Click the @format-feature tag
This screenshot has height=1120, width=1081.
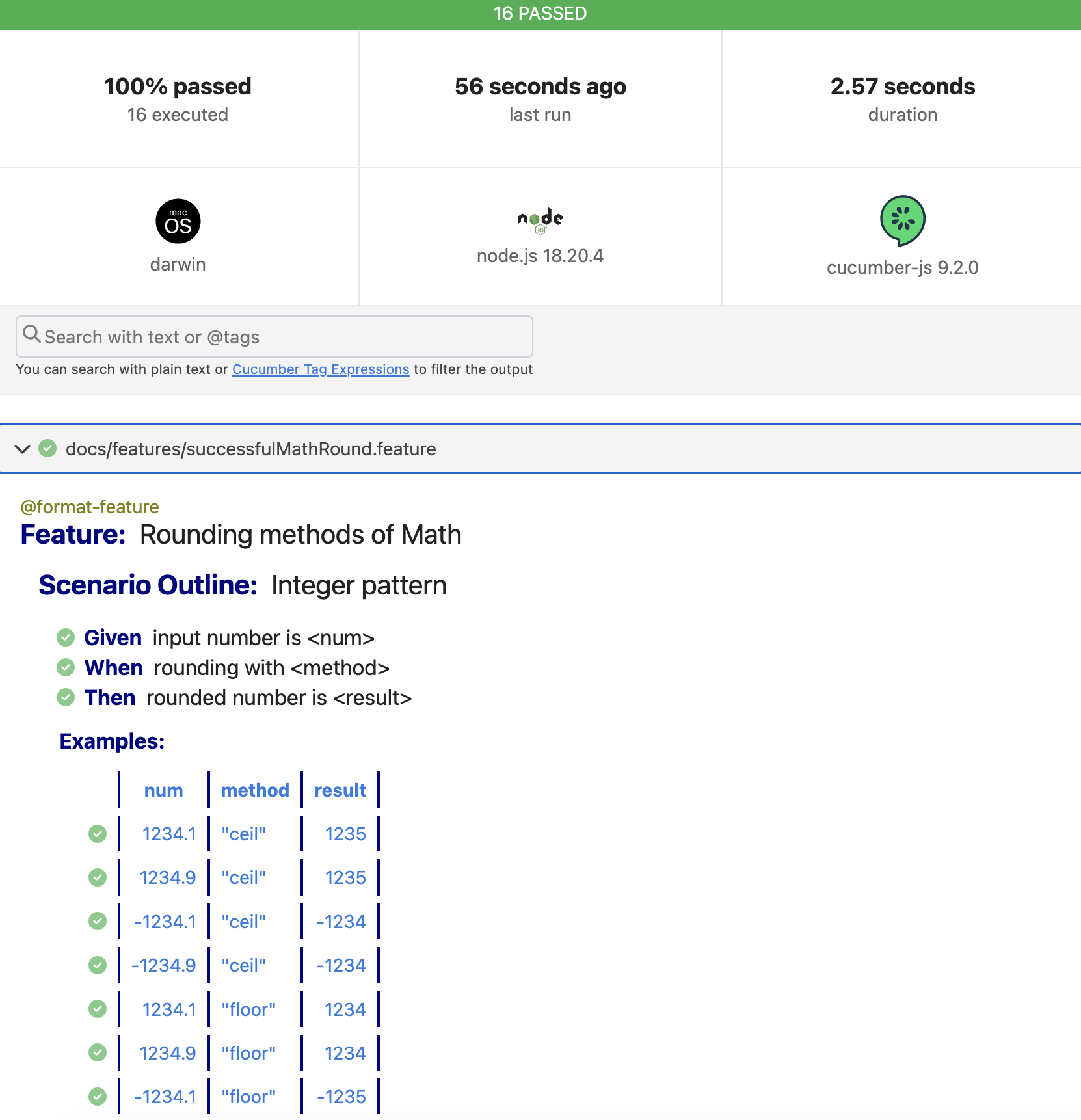point(90,507)
